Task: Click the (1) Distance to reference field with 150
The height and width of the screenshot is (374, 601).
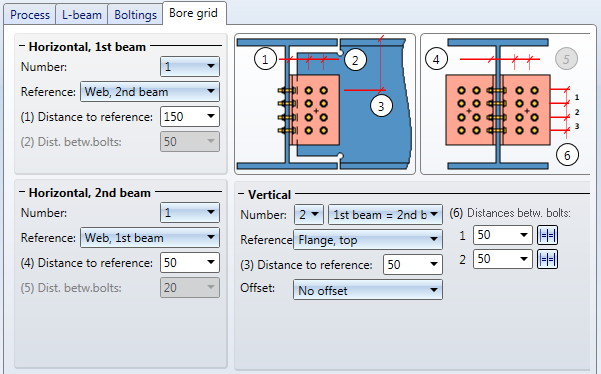Action: 190,116
